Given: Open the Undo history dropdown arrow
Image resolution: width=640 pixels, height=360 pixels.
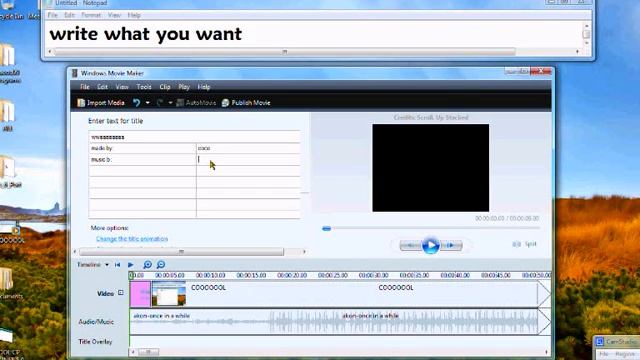Looking at the screenshot, I should click(147, 103).
